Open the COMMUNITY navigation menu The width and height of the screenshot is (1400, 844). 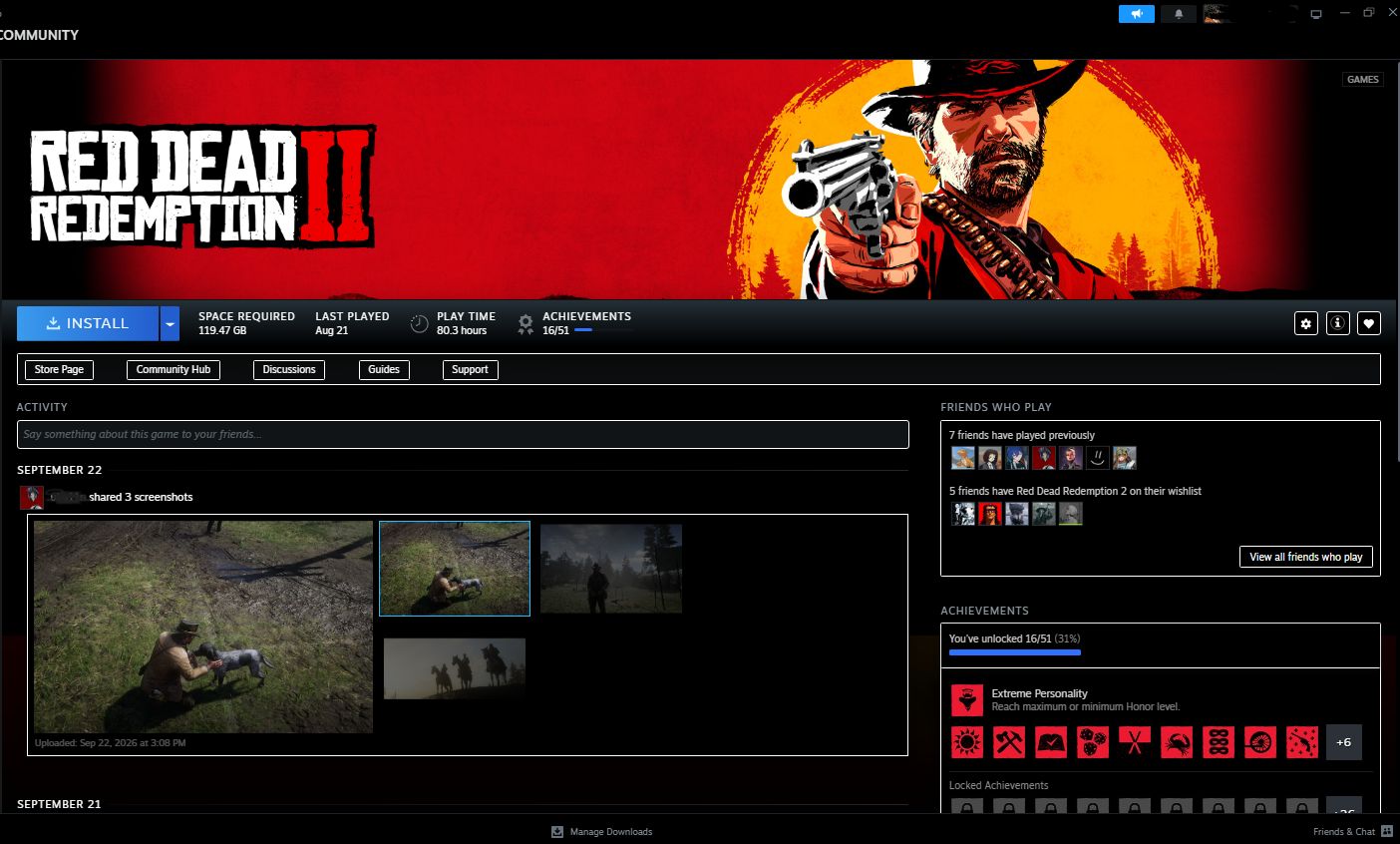click(39, 35)
